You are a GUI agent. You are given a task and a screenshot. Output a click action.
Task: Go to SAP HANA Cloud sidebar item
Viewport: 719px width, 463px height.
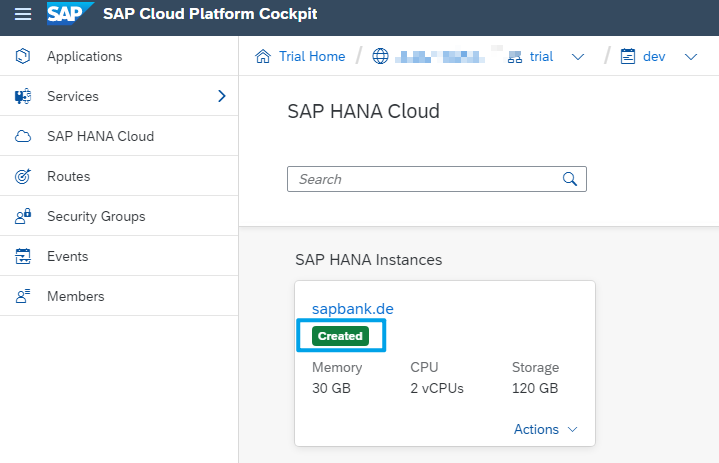point(119,136)
